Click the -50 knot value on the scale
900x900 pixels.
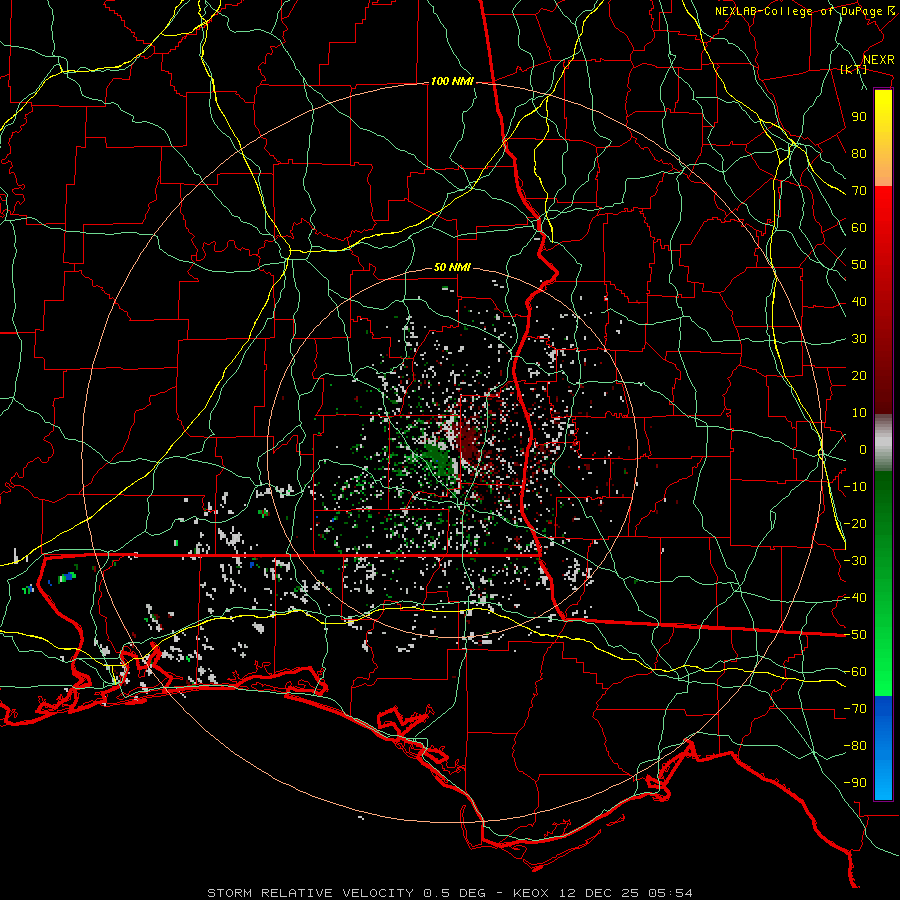point(855,635)
